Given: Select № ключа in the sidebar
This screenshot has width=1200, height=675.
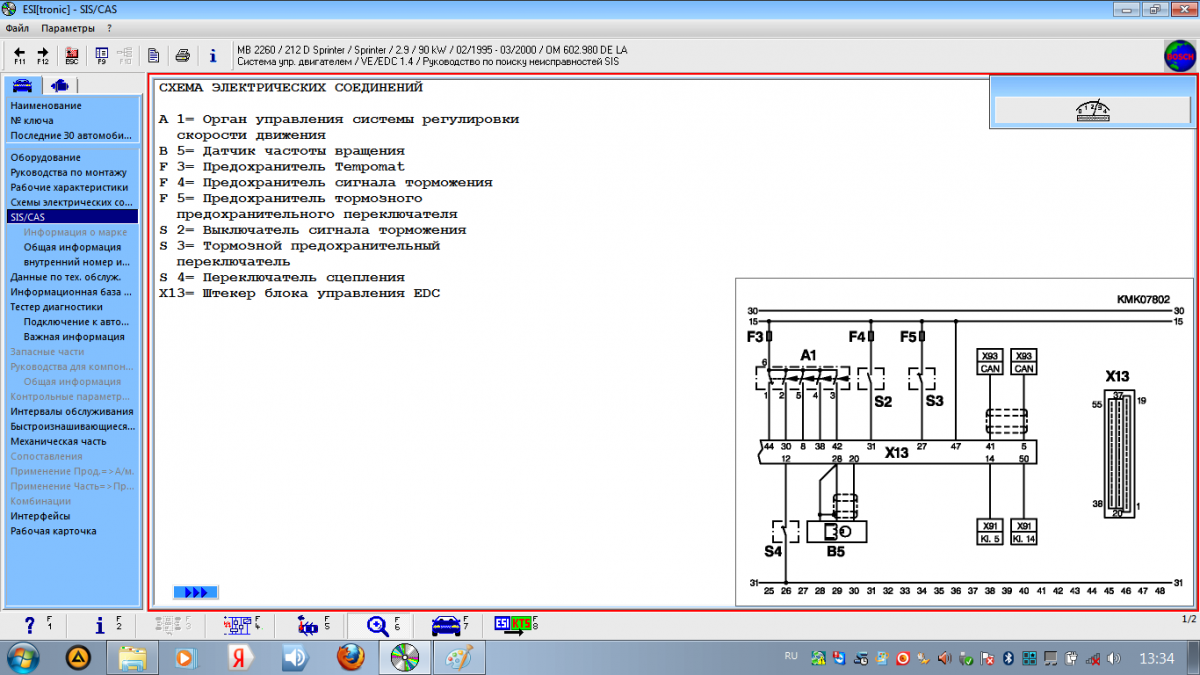Looking at the screenshot, I should click(x=32, y=120).
